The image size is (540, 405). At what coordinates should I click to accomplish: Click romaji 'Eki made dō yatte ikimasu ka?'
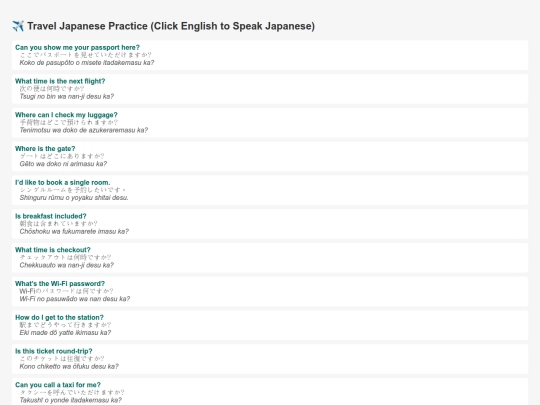tap(65, 333)
